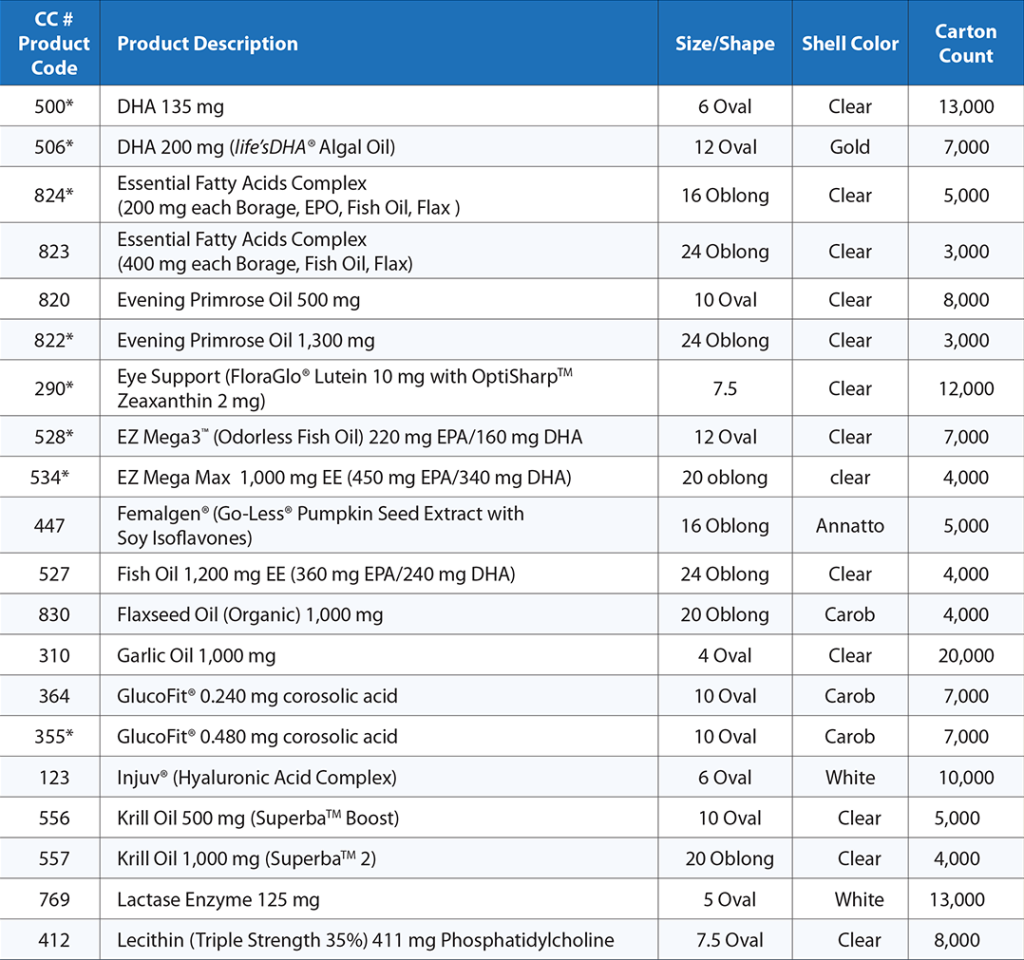Click the Carton Count column header
Image resolution: width=1024 pixels, height=960 pixels.
965,44
